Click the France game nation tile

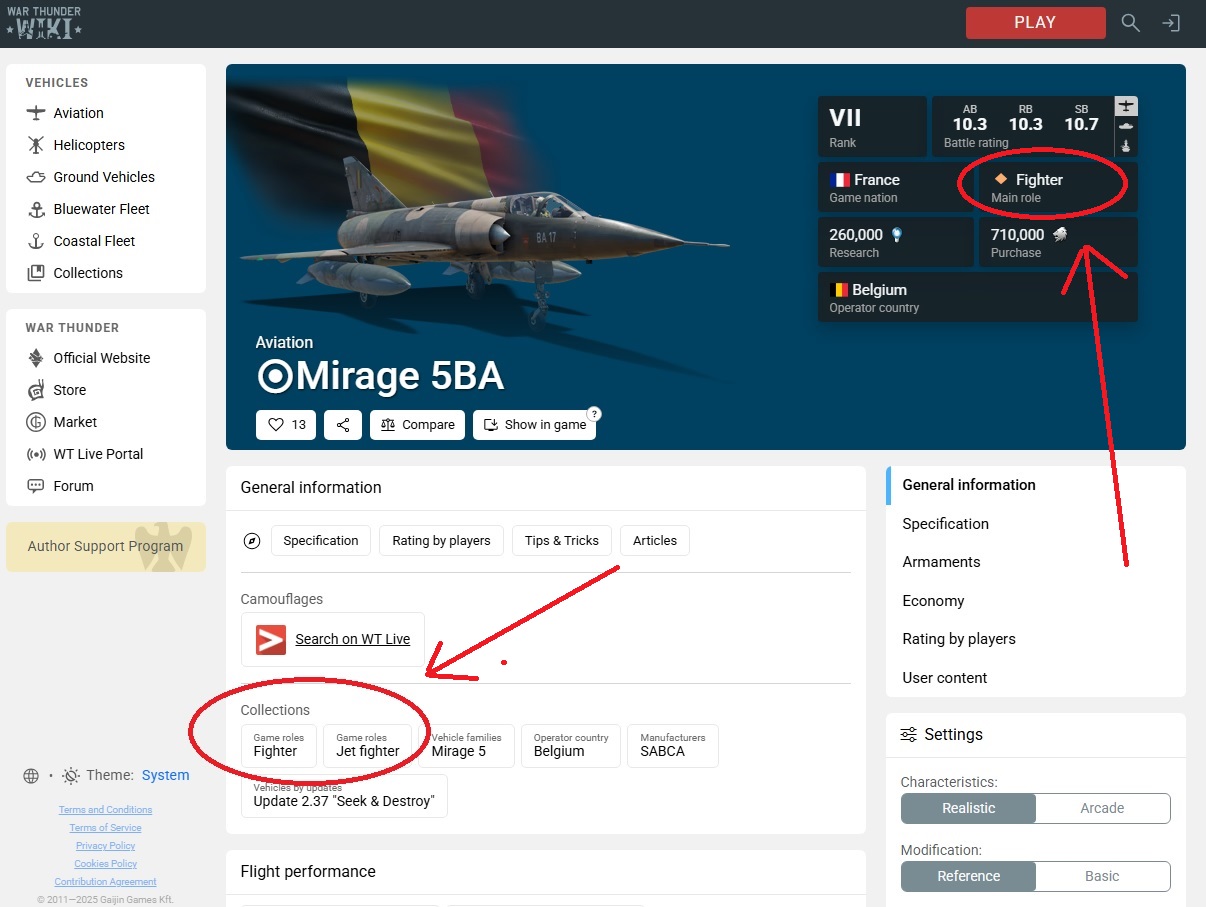coord(895,187)
